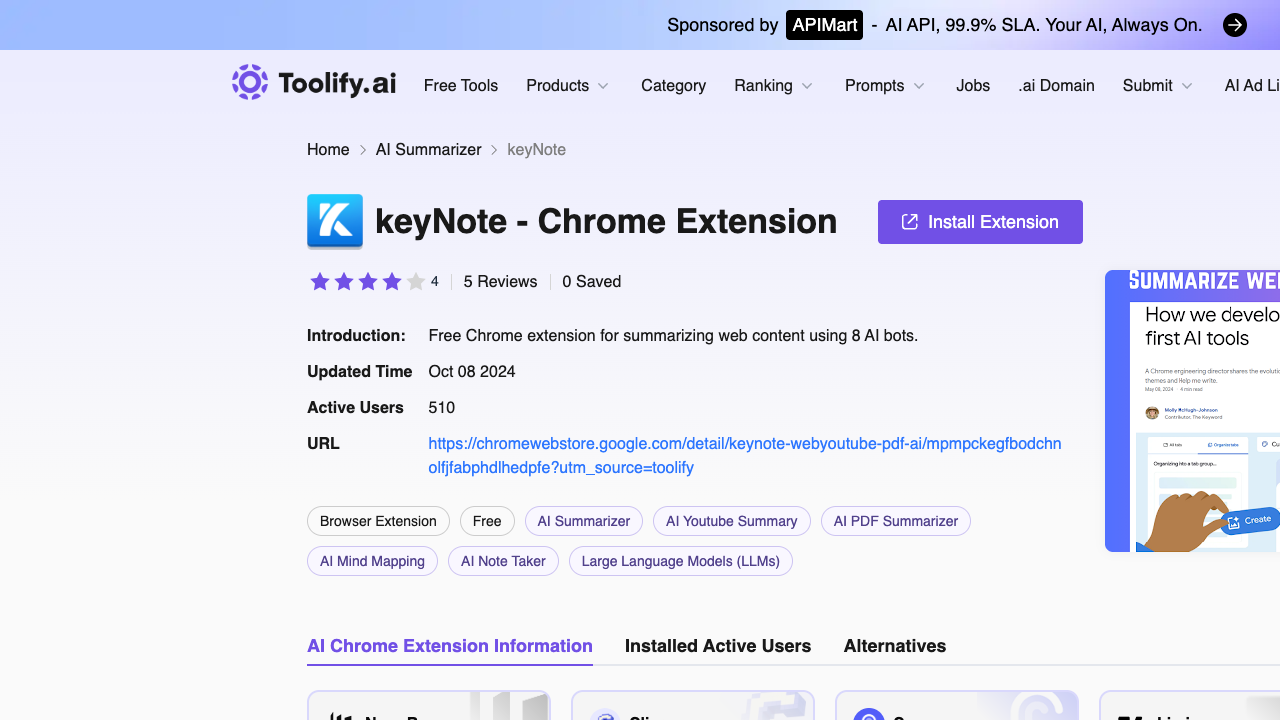
Task: Click the third rating star
Action: [x=368, y=282]
